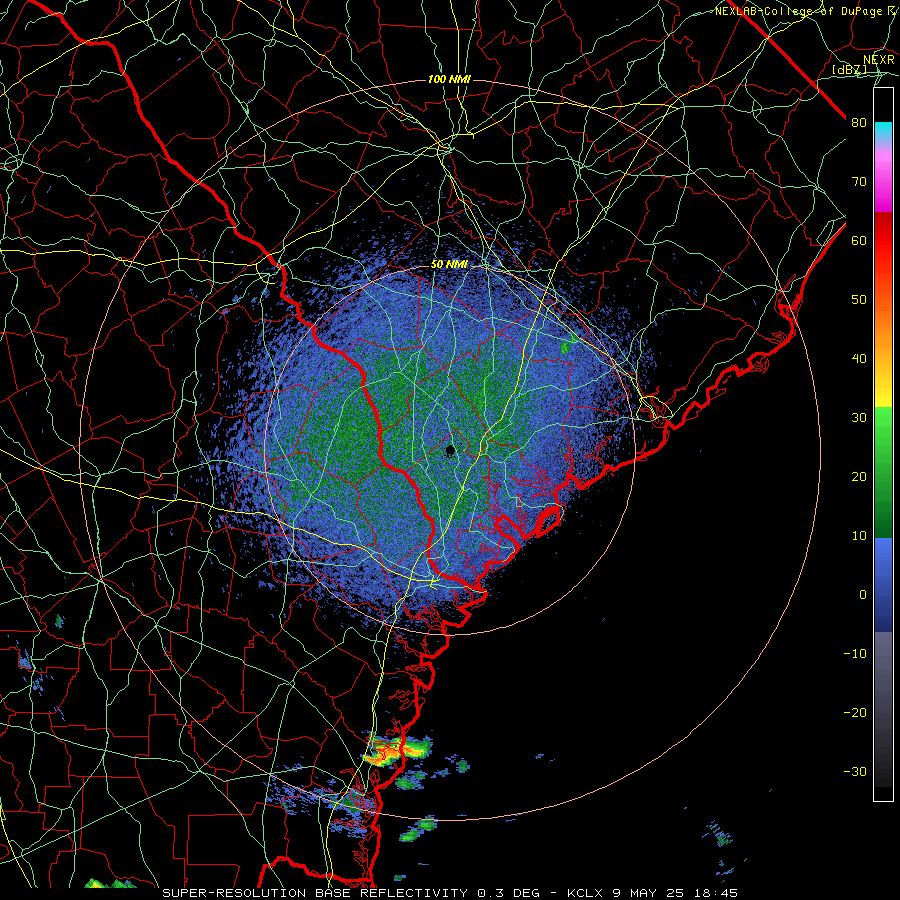
Task: Click the 20 value on the color scale
Action: pos(859,477)
